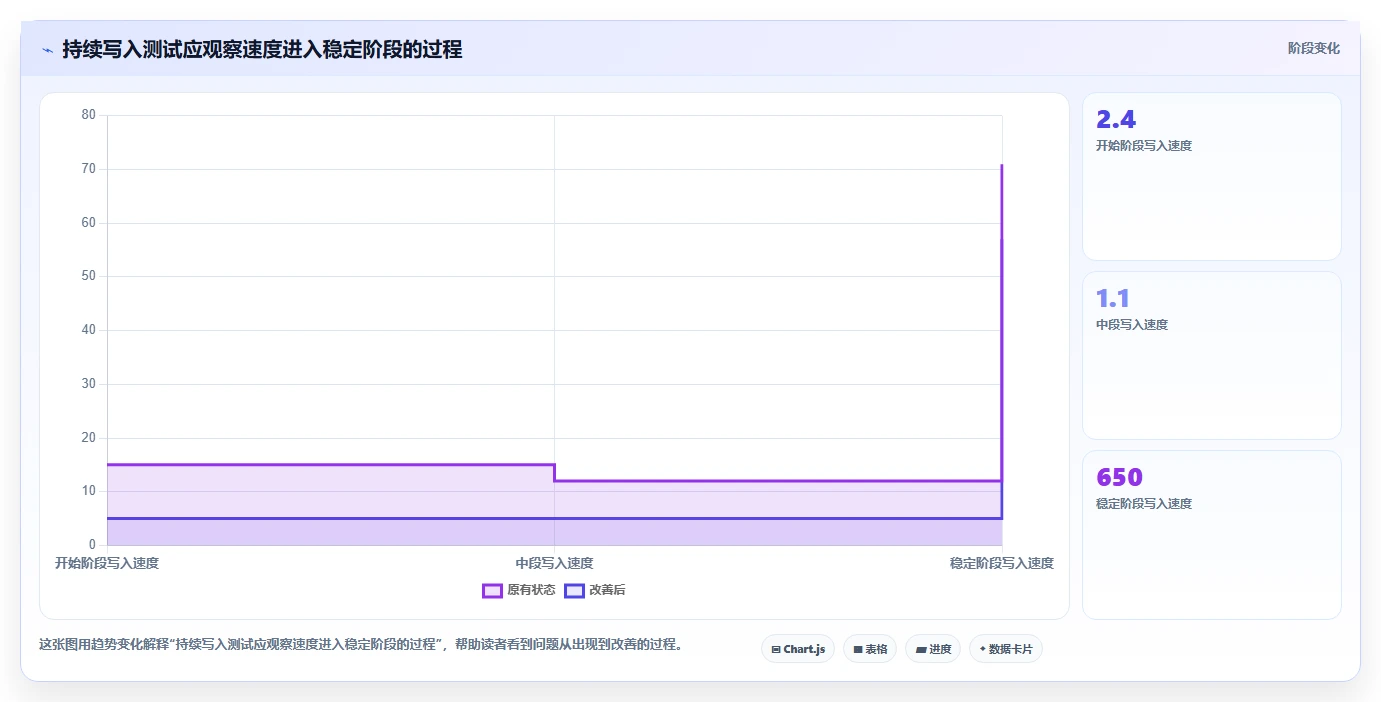Select the 2.4 开始阶段写入速度 card
The image size is (1381, 702).
1212,177
